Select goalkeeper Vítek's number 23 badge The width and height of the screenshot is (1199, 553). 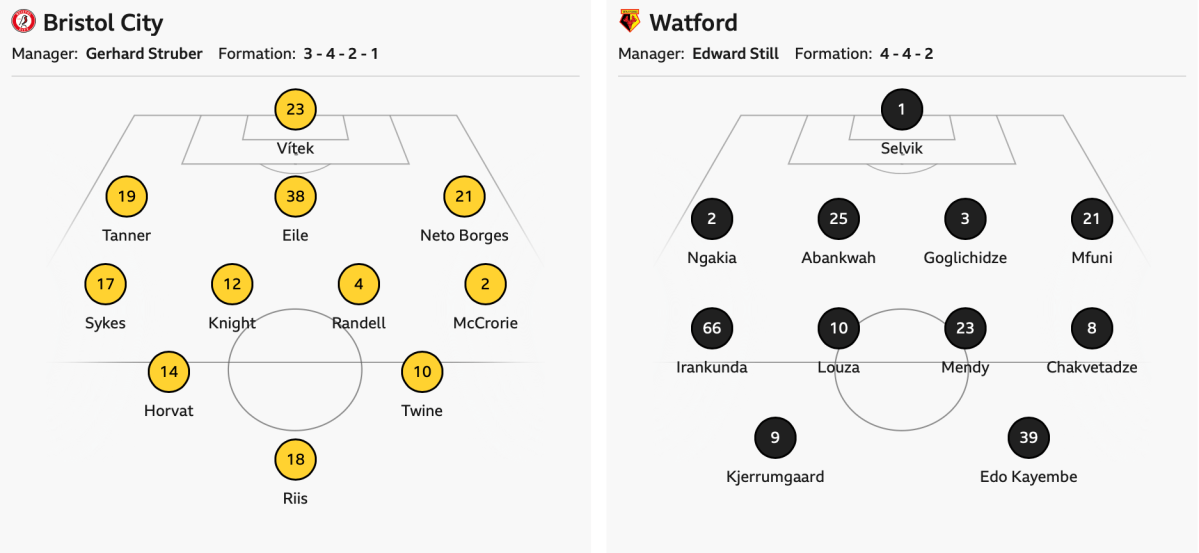(x=295, y=109)
